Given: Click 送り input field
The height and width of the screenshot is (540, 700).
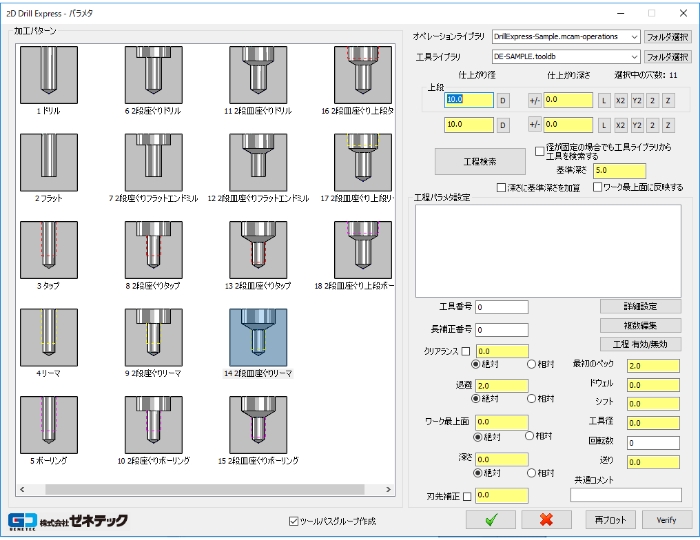Looking at the screenshot, I should click(x=653, y=462).
